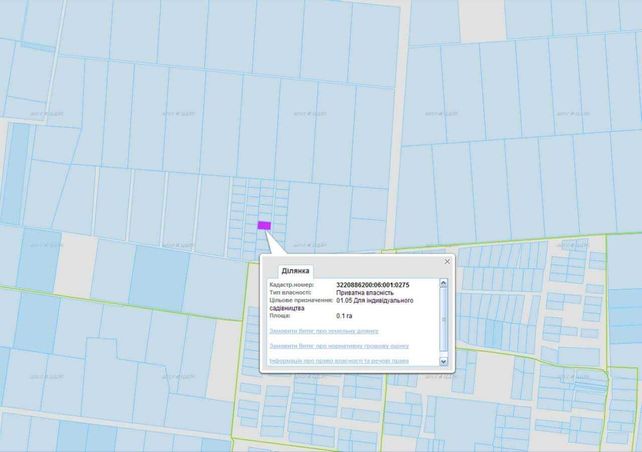Close the parcel info popup

tap(447, 261)
